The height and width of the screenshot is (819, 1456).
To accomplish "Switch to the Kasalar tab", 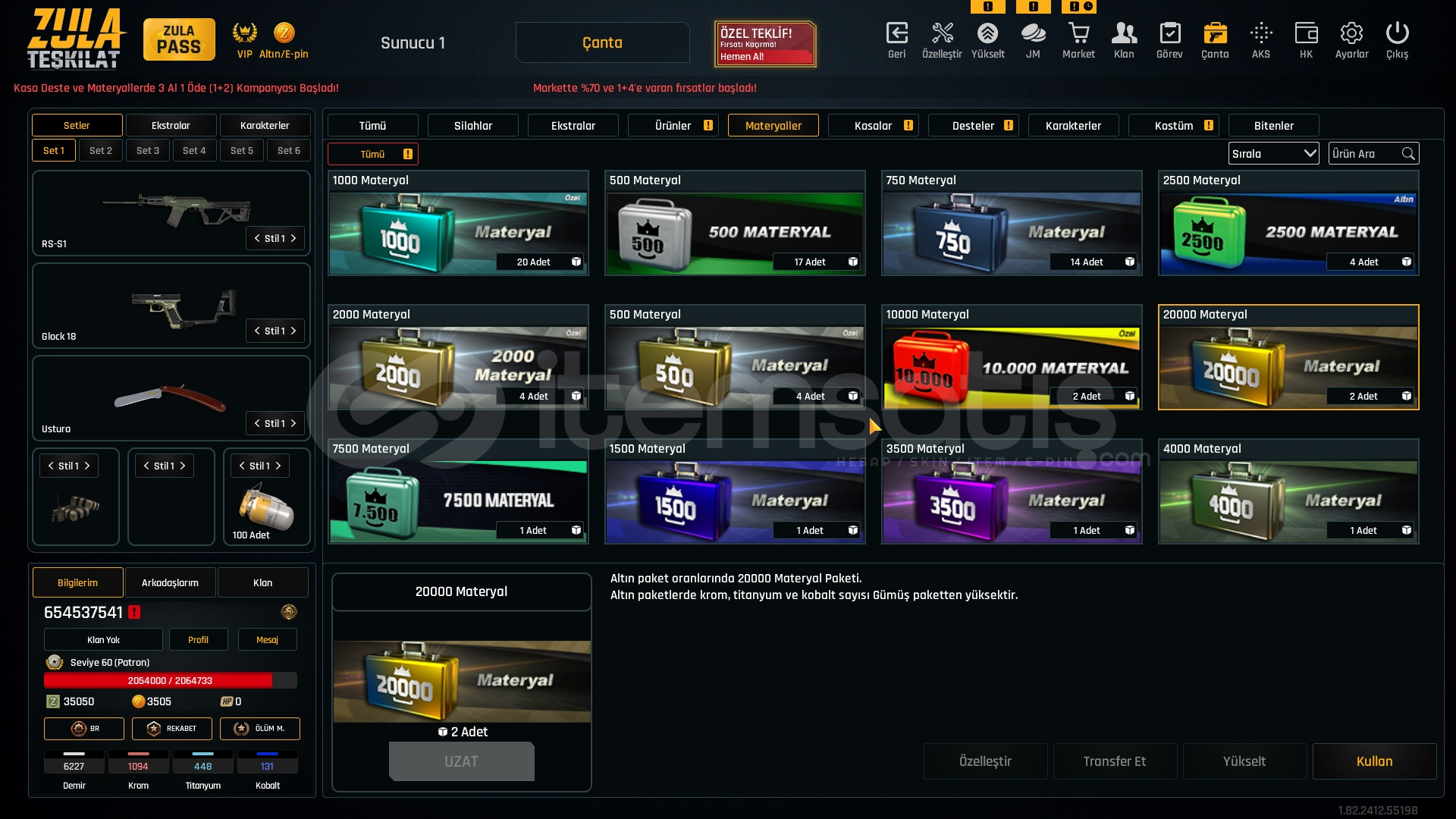I will (873, 125).
